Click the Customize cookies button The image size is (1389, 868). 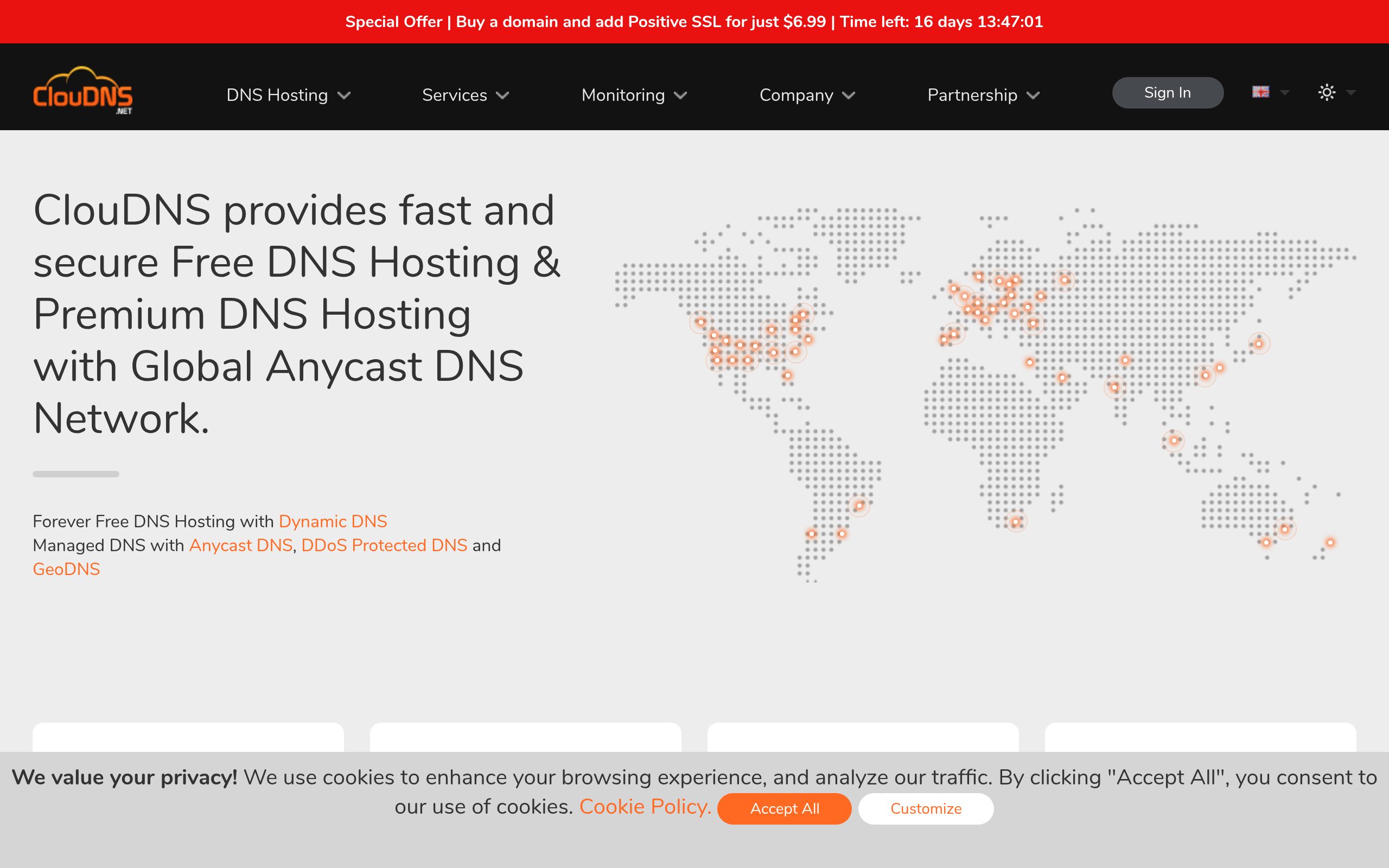point(926,808)
